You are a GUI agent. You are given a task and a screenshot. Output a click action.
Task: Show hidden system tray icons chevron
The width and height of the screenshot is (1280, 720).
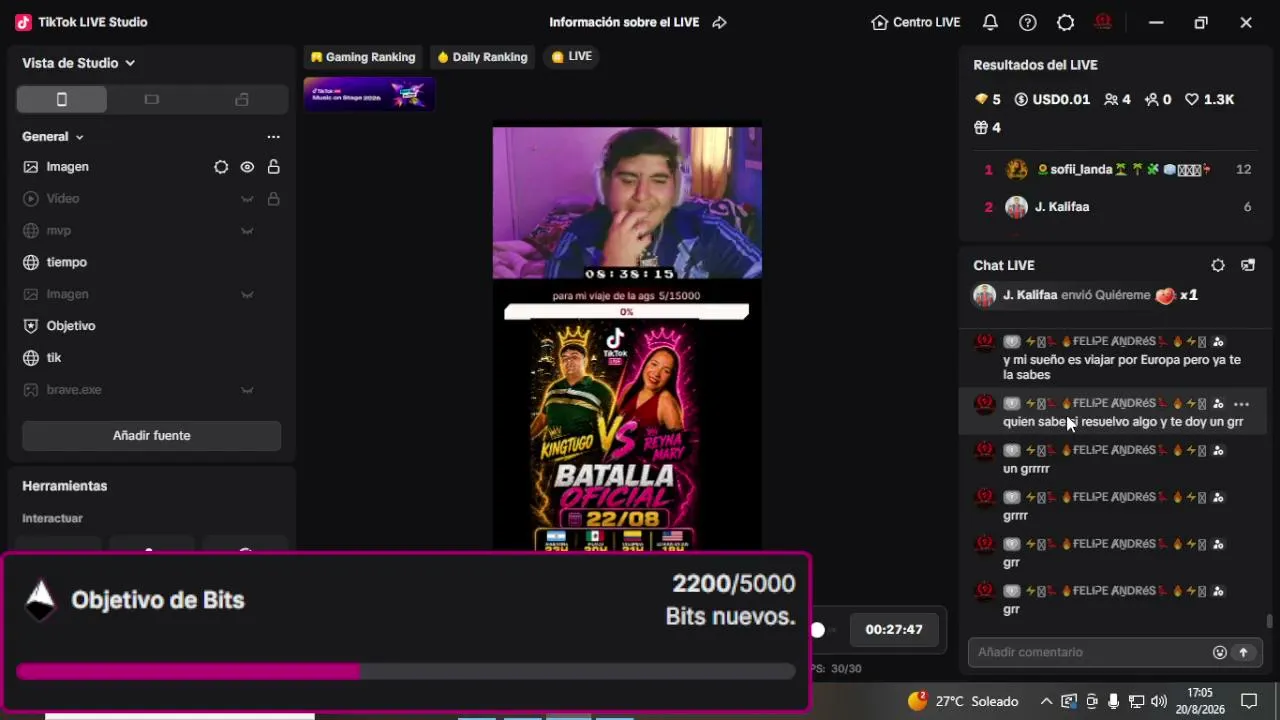tap(1046, 701)
